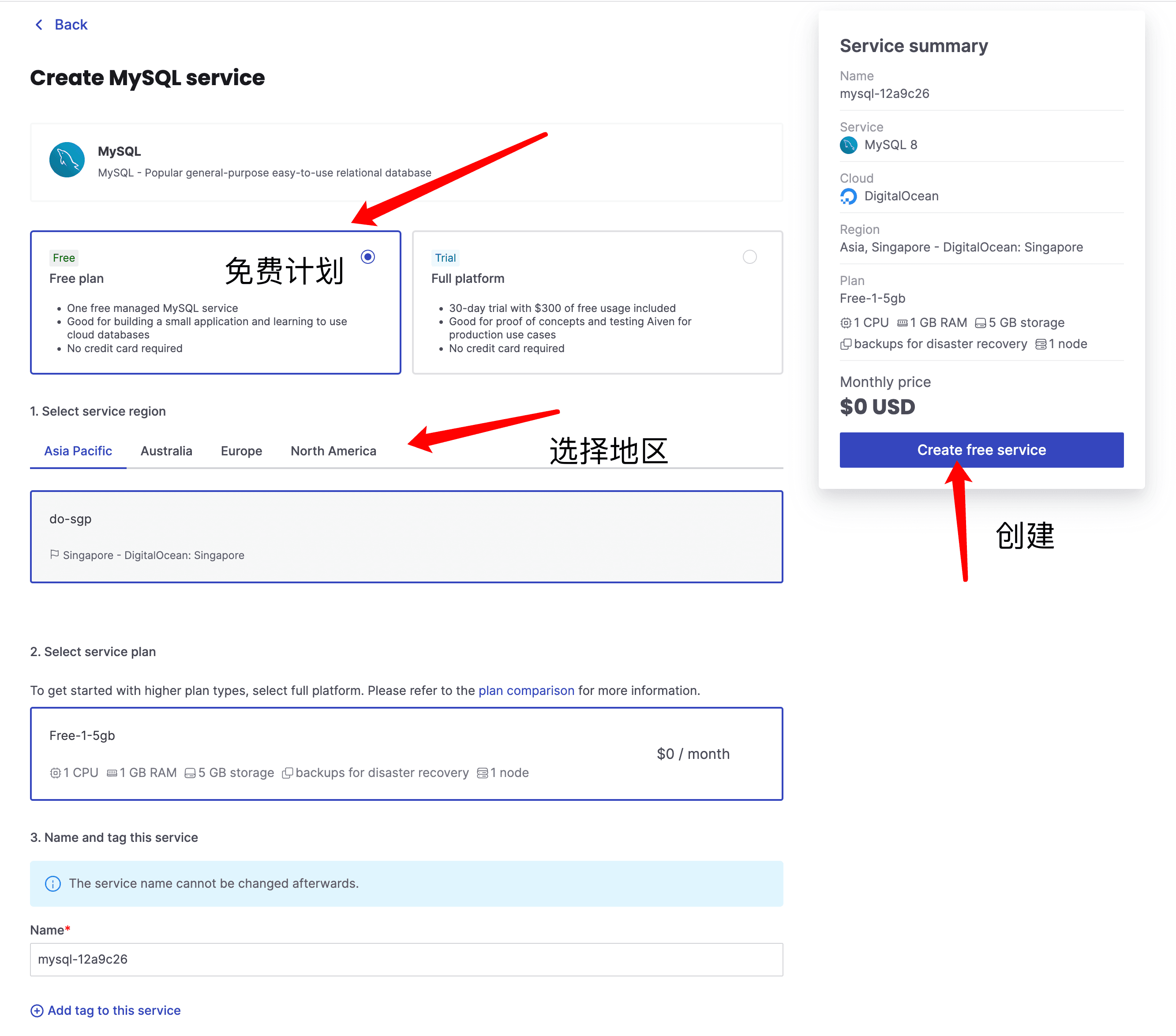Click the plus circle icon for adding a tag
The height and width of the screenshot is (1036, 1176).
click(x=37, y=1011)
